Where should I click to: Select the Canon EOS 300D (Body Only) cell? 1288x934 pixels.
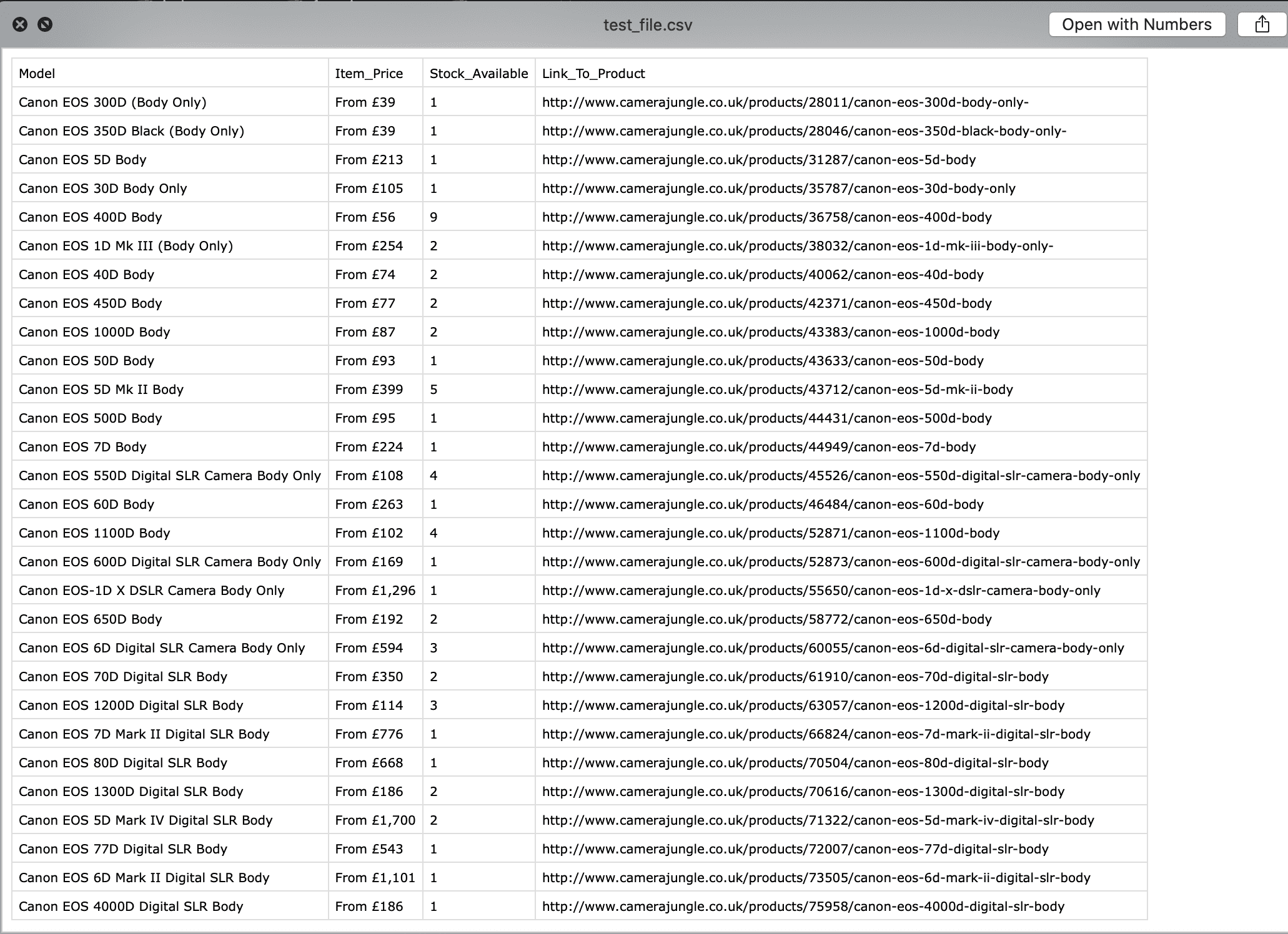click(112, 102)
